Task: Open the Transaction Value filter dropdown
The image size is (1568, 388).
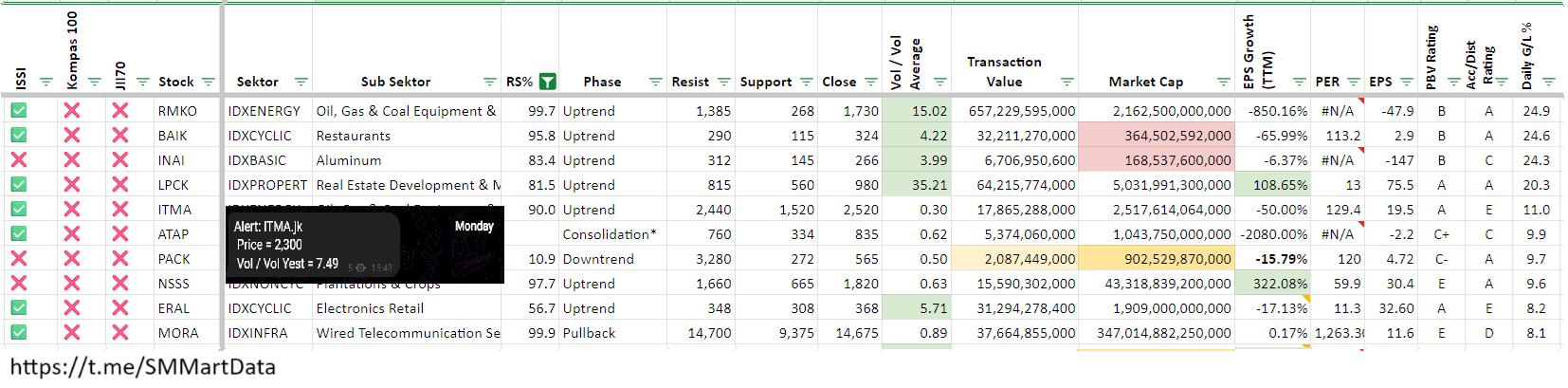Action: 1067,83
